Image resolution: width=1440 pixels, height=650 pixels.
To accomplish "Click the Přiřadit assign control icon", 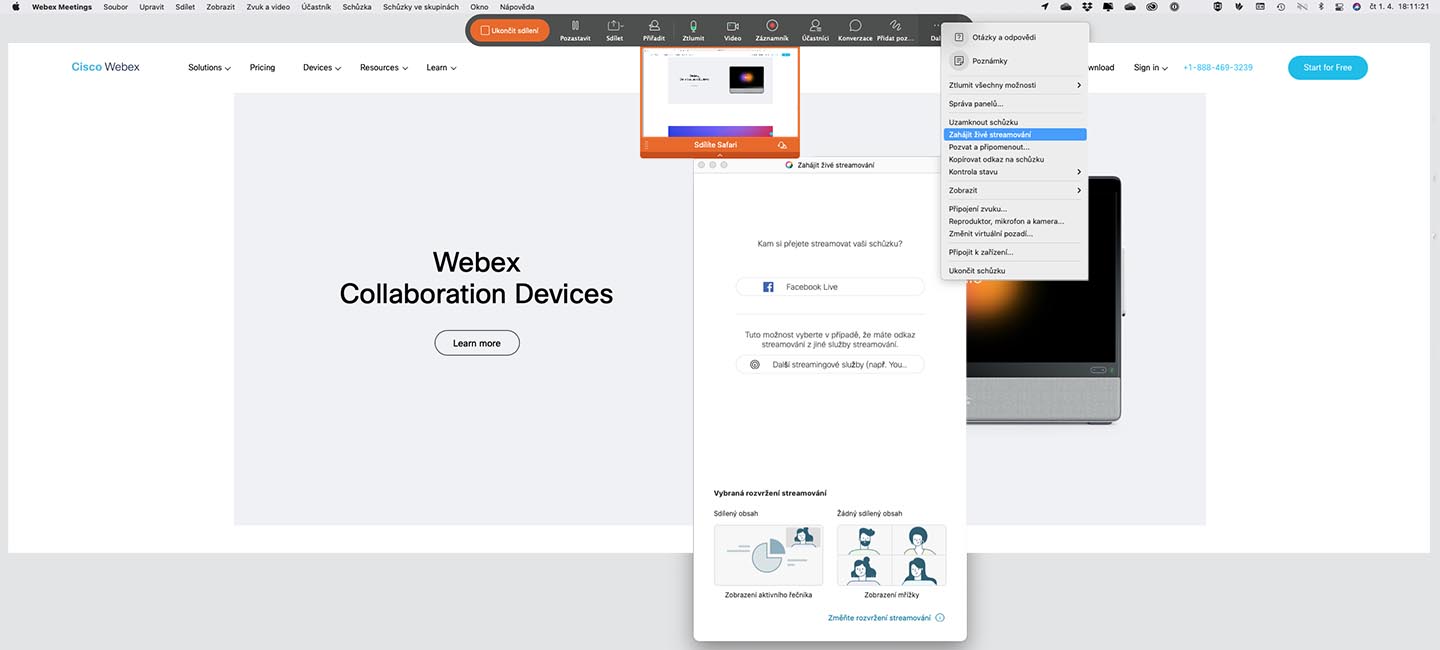I will pyautogui.click(x=654, y=25).
